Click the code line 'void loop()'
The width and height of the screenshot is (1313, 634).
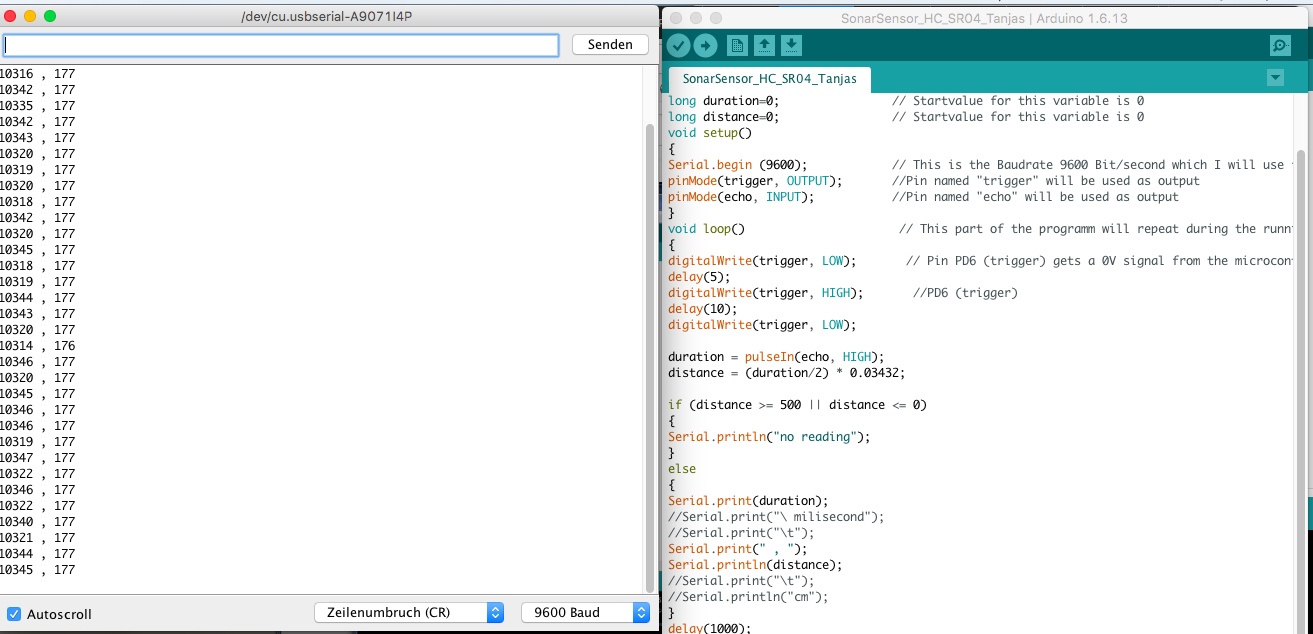click(707, 229)
